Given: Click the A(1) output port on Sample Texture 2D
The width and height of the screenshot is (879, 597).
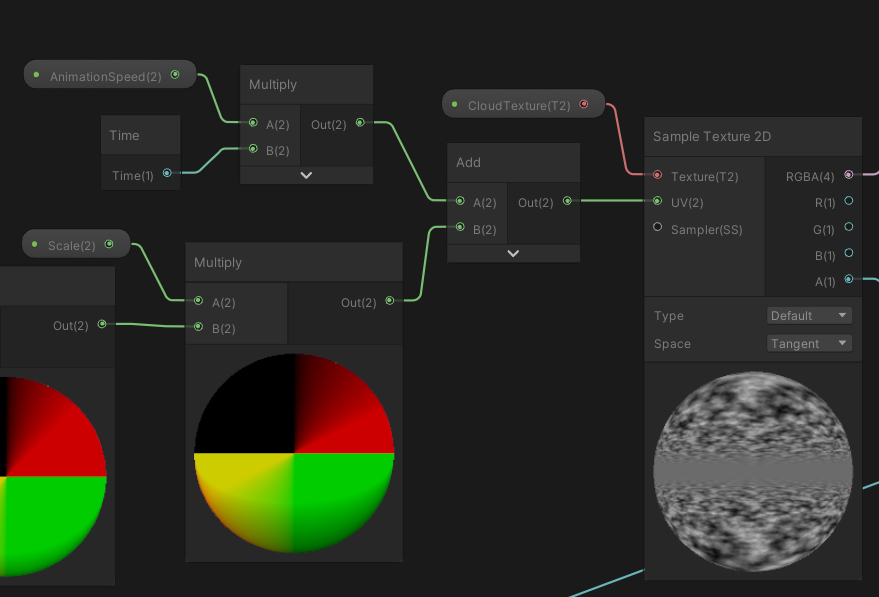Looking at the screenshot, I should coord(849,281).
